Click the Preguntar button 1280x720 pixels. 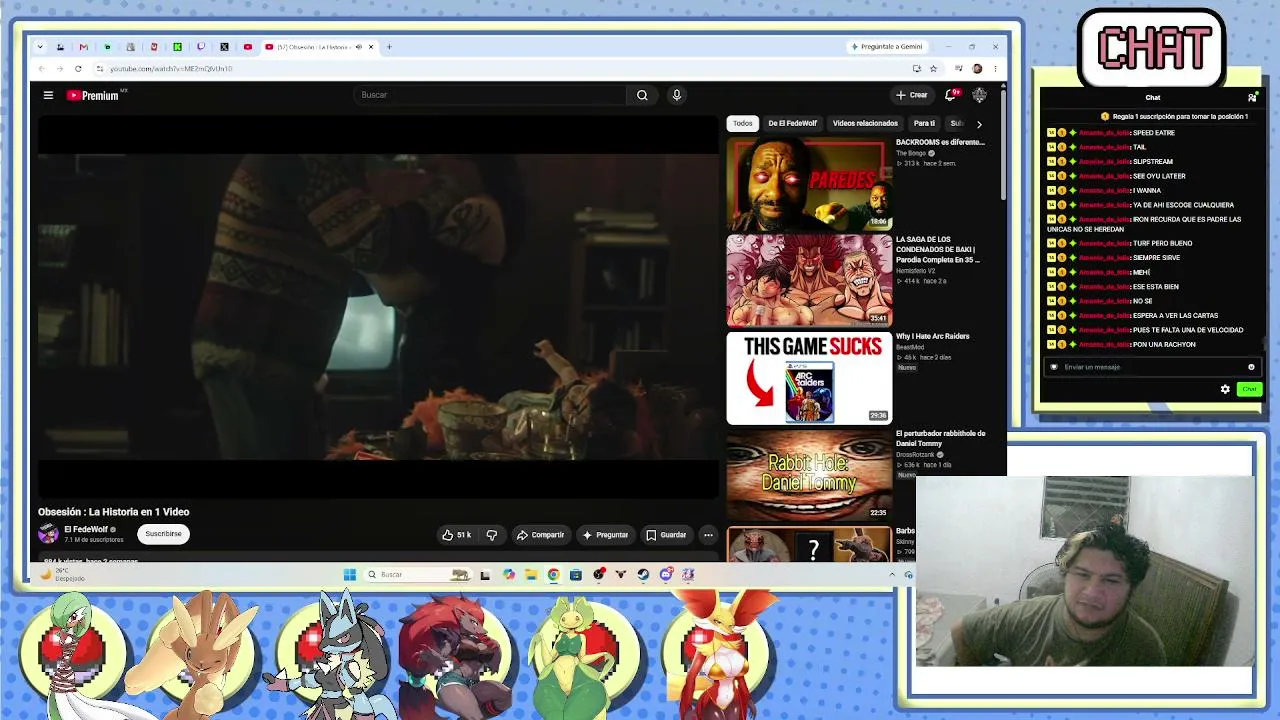pyautogui.click(x=605, y=535)
